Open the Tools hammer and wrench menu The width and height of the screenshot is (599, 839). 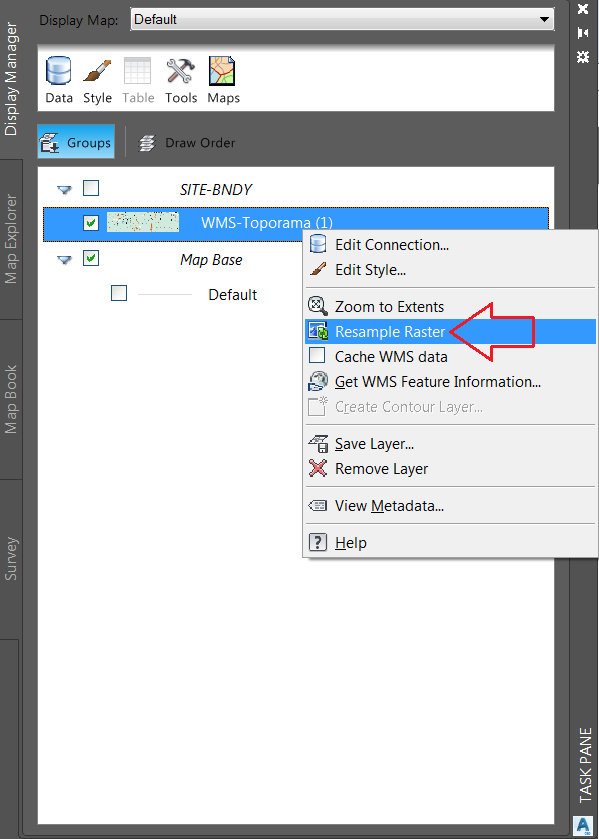click(181, 80)
